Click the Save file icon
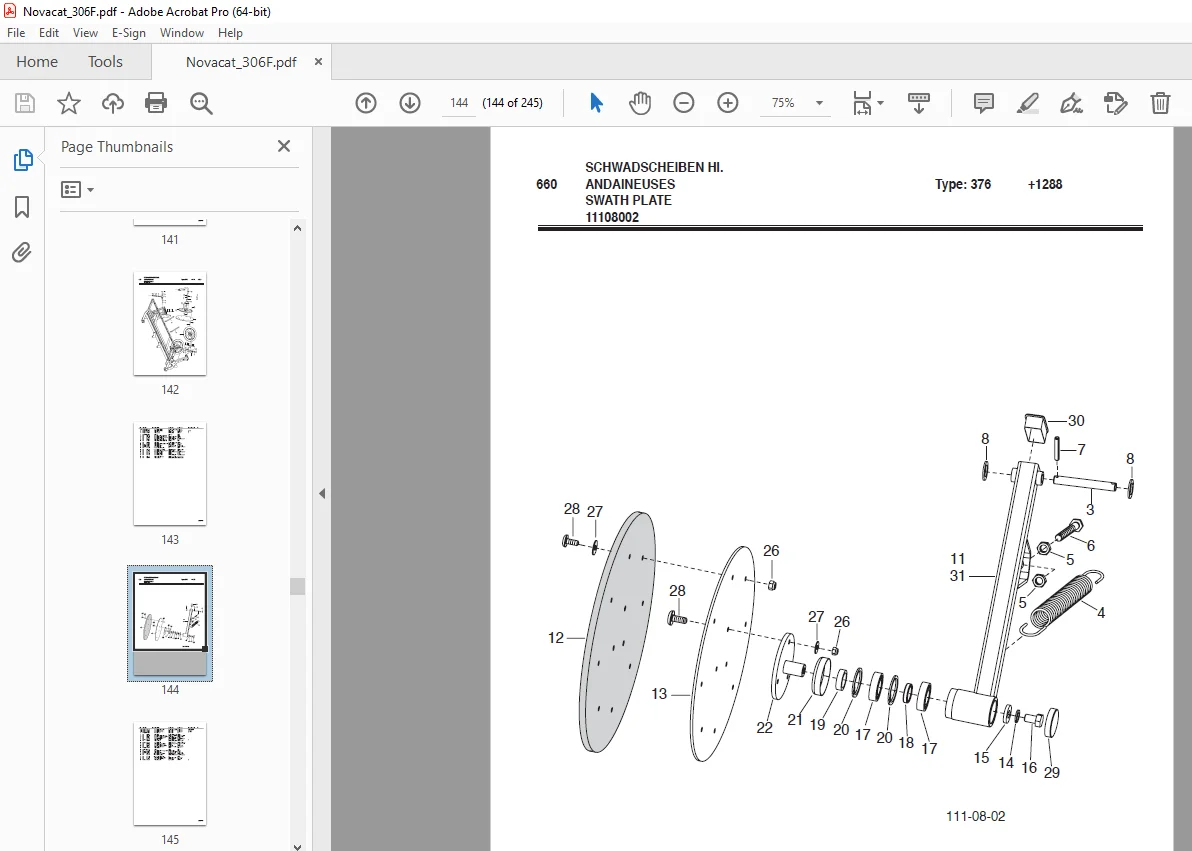Viewport: 1192px width, 851px height. click(25, 103)
